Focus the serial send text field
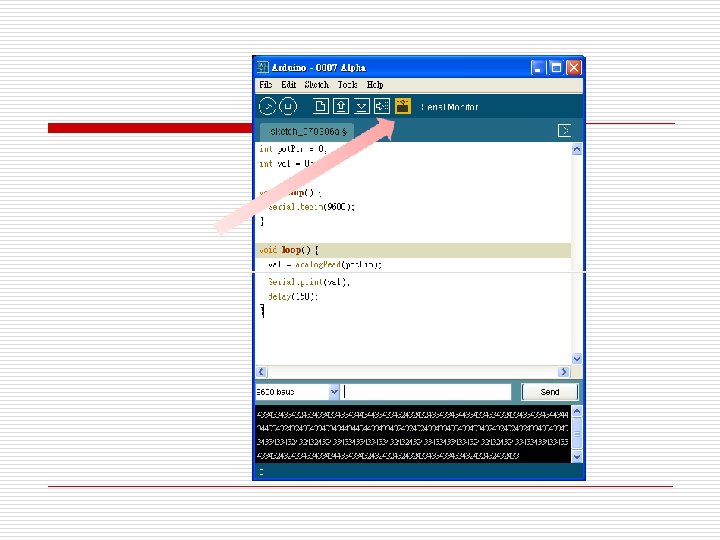 tap(427, 392)
